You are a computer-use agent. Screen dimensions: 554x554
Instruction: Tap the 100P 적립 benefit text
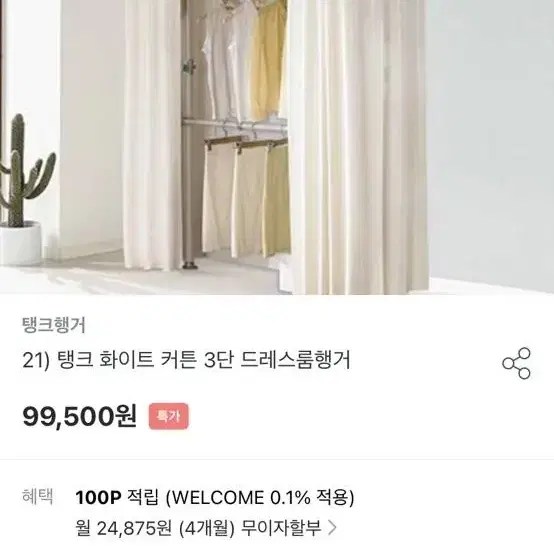[x=116, y=497]
